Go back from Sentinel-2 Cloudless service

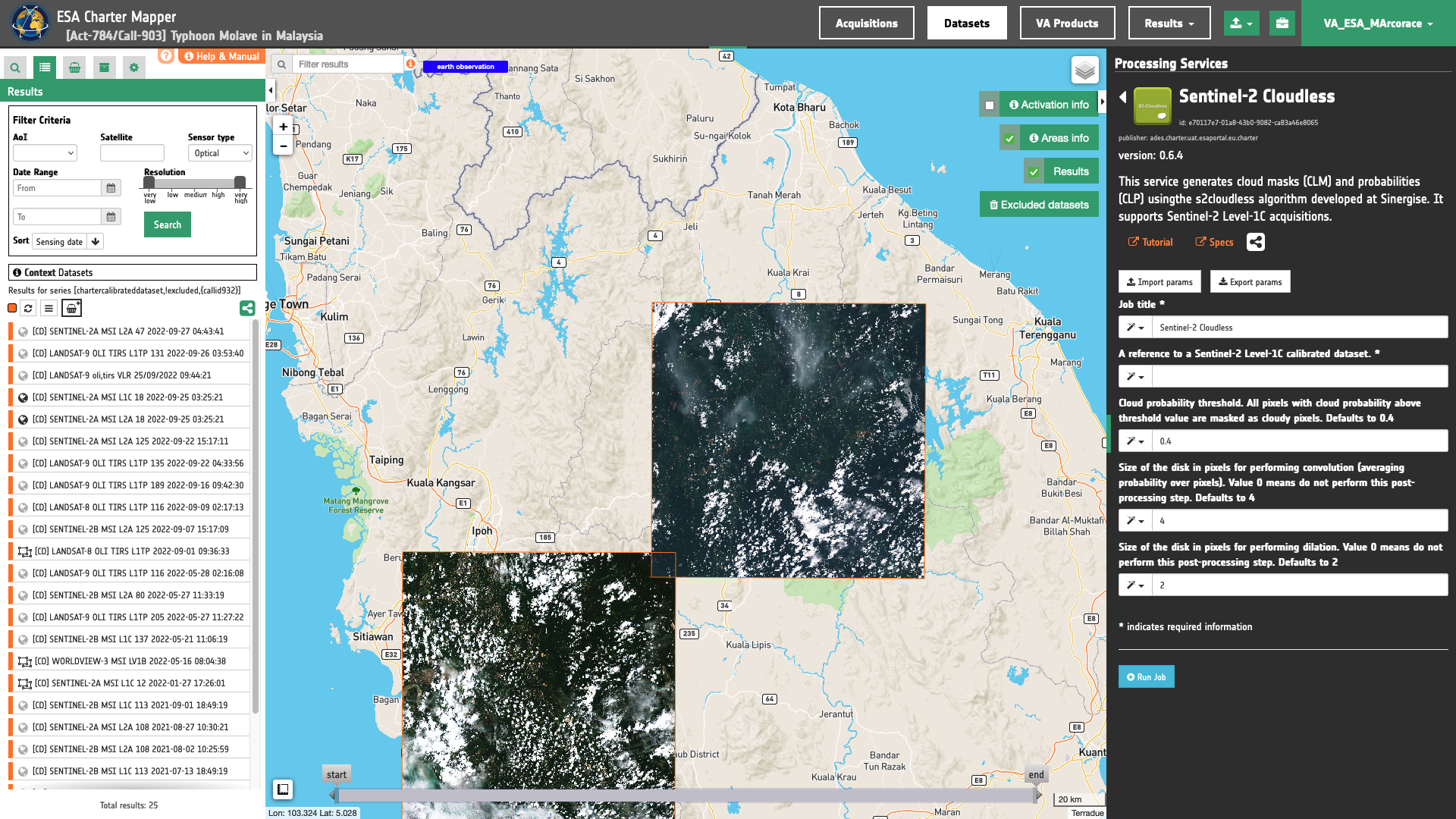coord(1123,97)
